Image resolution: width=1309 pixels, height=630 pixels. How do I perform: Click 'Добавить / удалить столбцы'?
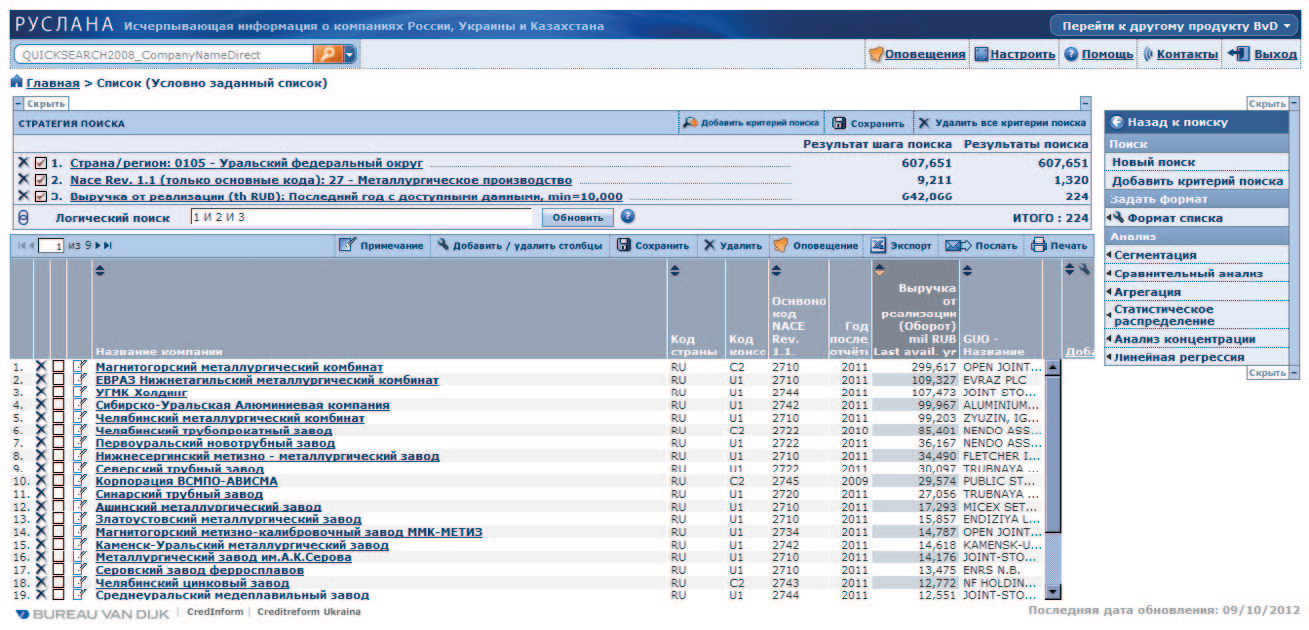click(520, 245)
